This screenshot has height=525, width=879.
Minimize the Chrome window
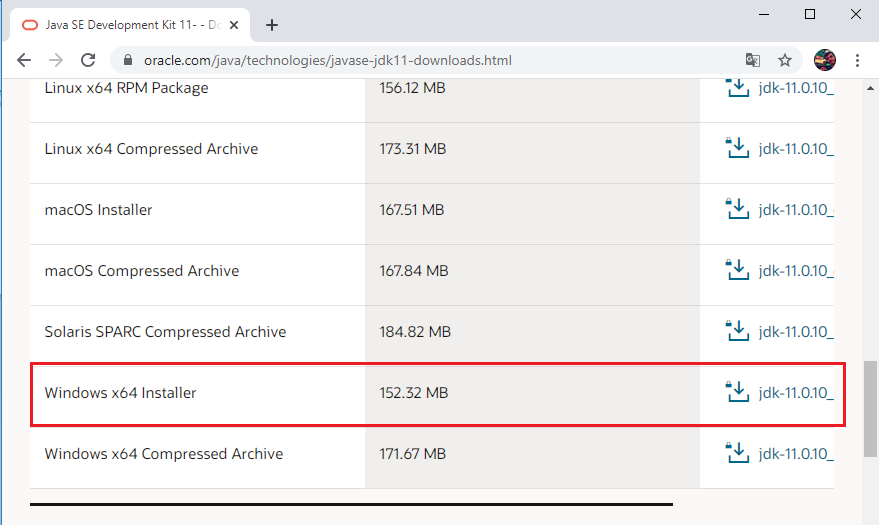point(764,14)
